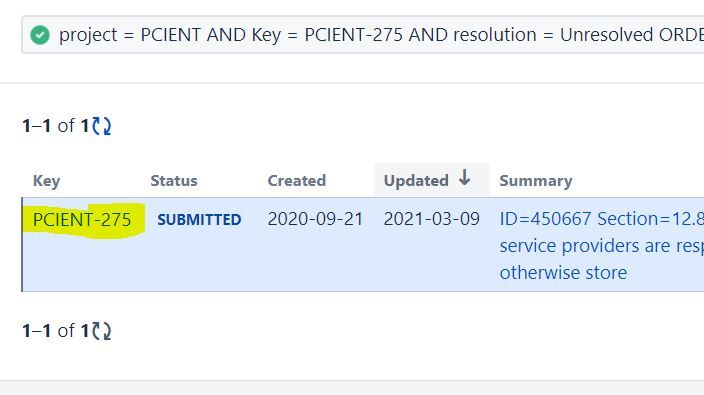
Task: Click the green JQL valid checkmark icon
Action: (40, 35)
